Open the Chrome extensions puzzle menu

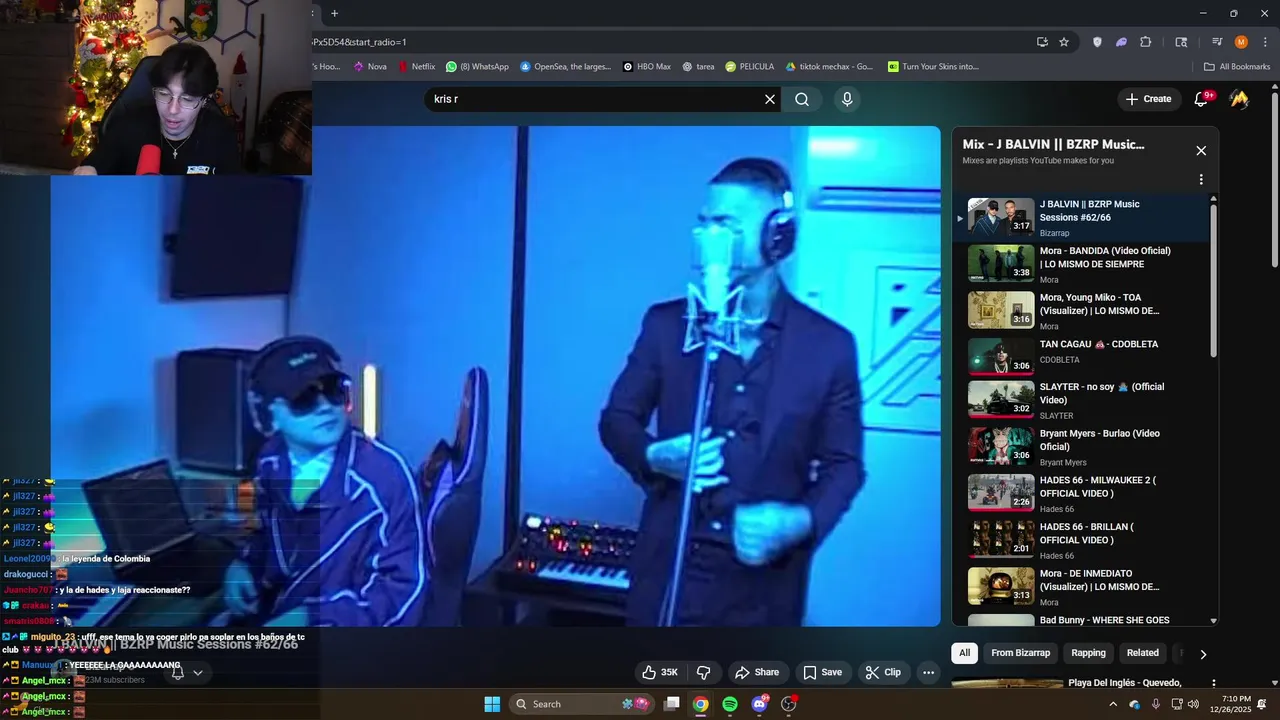(1146, 42)
